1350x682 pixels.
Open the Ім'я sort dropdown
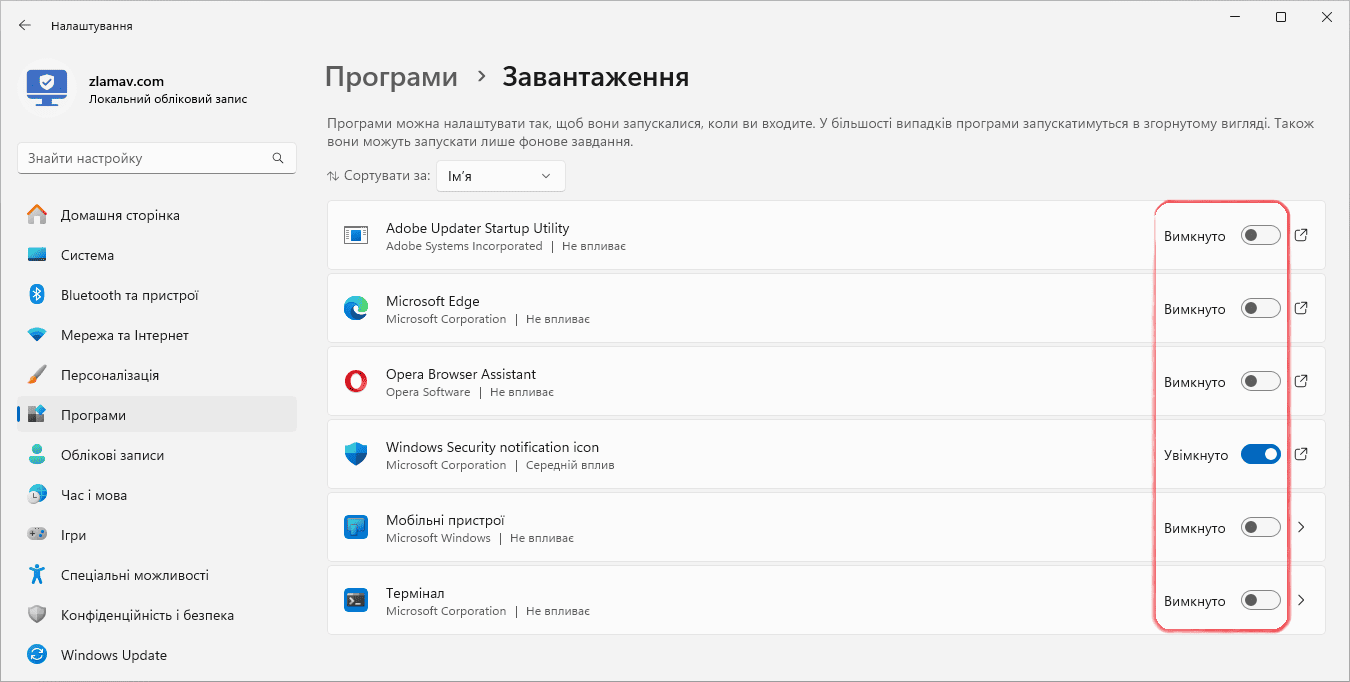(501, 176)
